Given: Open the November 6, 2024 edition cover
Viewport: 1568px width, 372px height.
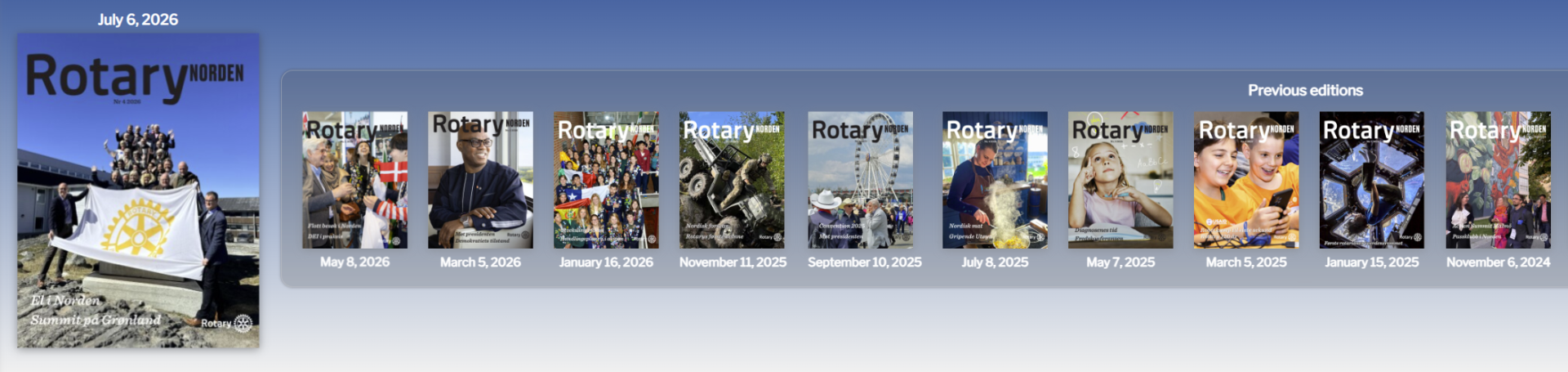Looking at the screenshot, I should (1499, 180).
